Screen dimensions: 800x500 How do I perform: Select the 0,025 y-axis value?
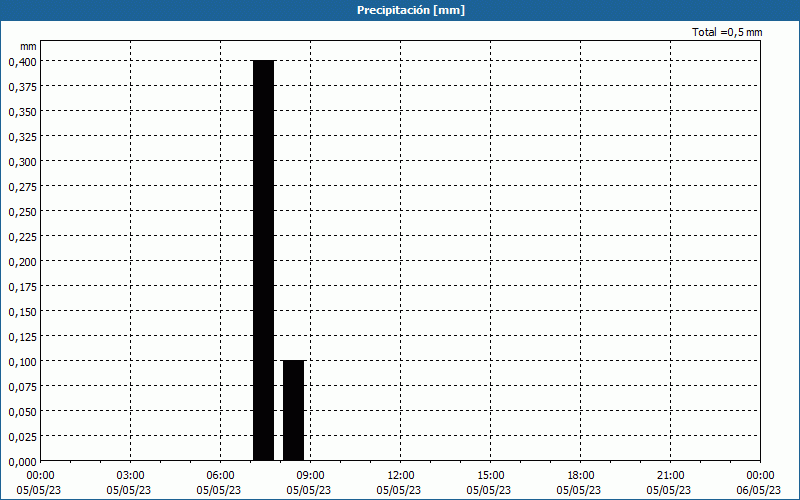pyautogui.click(x=22, y=437)
